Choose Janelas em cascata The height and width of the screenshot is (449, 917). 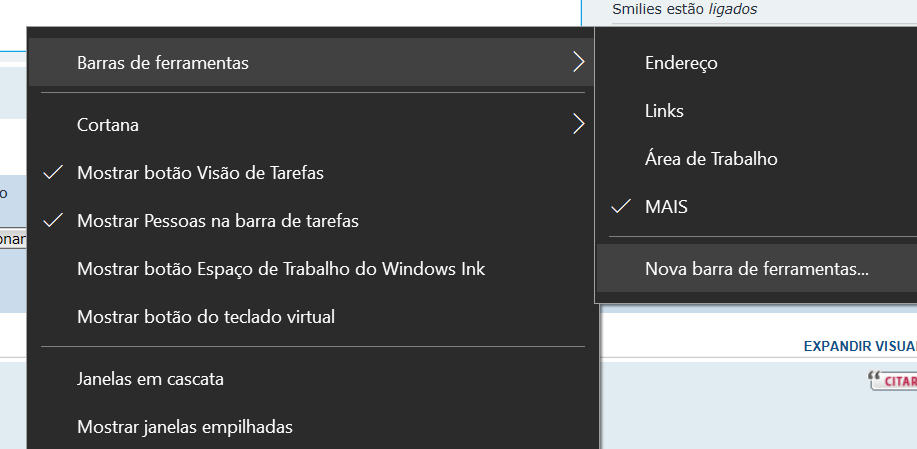pyautogui.click(x=150, y=380)
